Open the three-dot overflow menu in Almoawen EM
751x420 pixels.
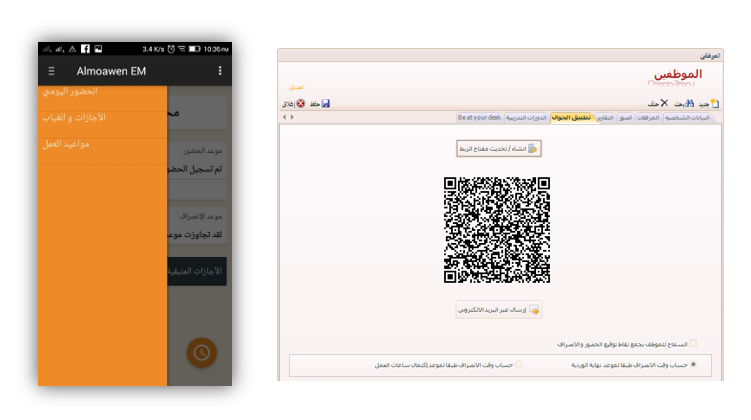220,71
